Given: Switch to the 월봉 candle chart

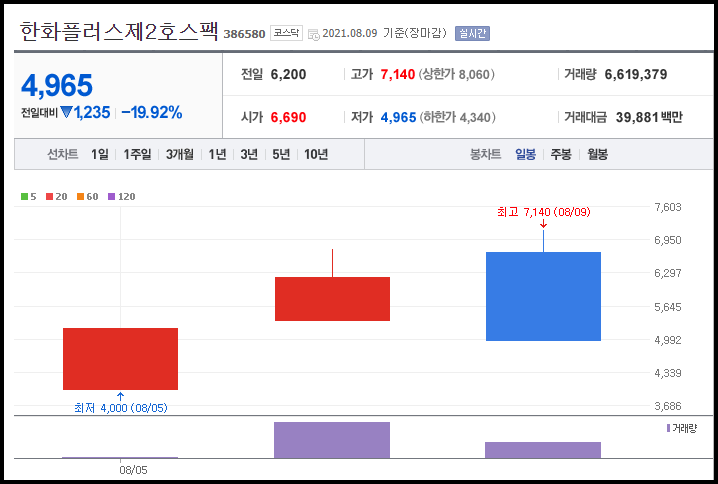Looking at the screenshot, I should coord(598,154).
